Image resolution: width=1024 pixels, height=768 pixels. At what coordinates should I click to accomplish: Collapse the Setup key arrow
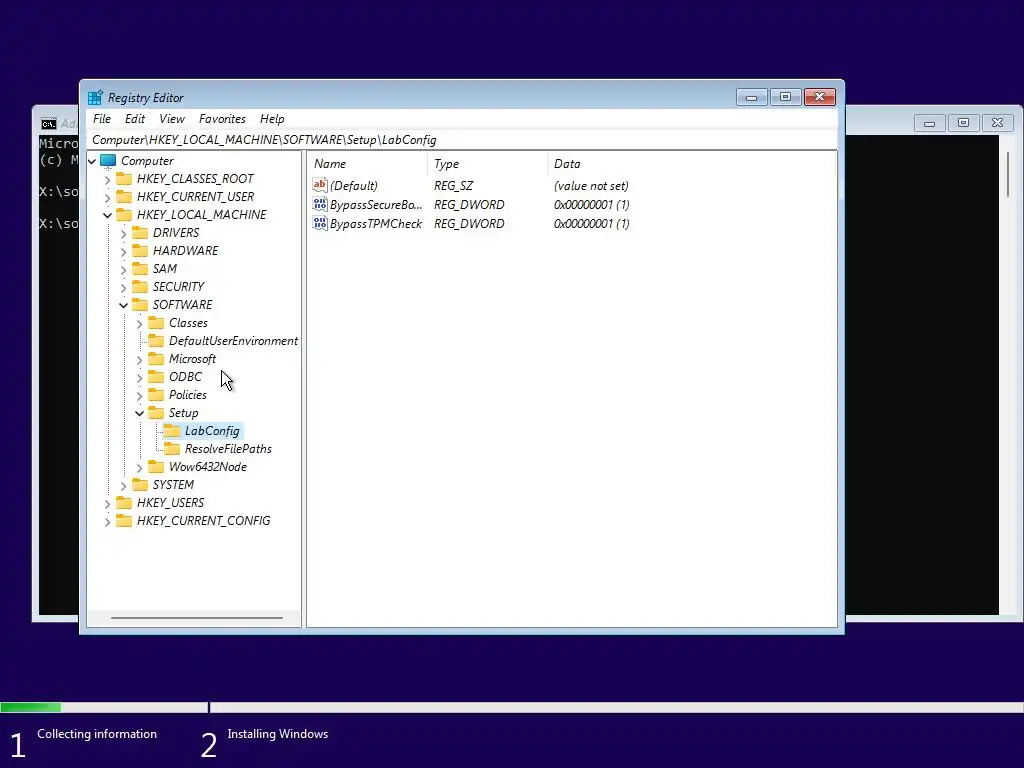click(x=139, y=413)
